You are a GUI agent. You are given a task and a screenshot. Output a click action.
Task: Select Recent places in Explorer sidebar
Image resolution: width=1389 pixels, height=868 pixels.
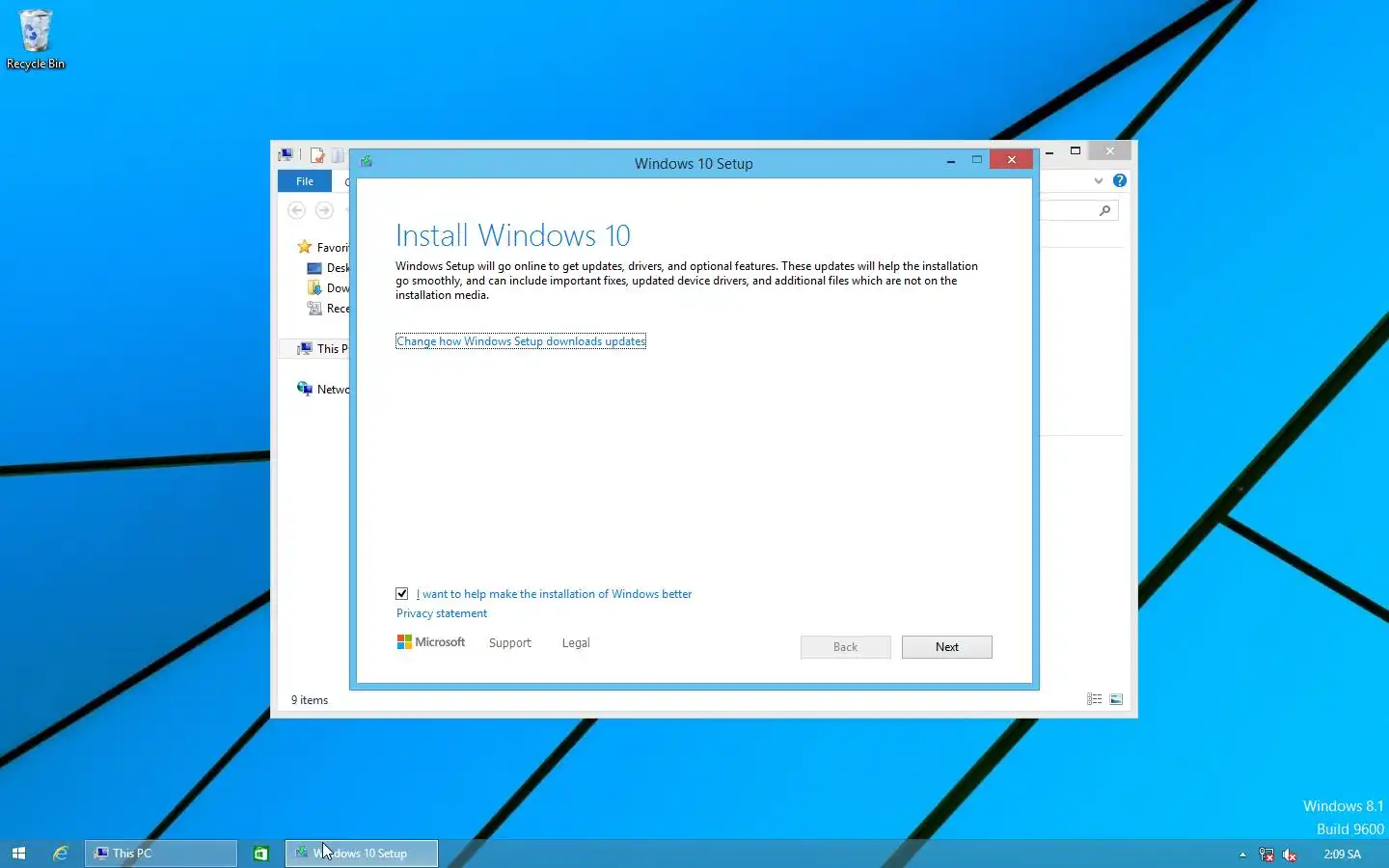[x=328, y=309]
